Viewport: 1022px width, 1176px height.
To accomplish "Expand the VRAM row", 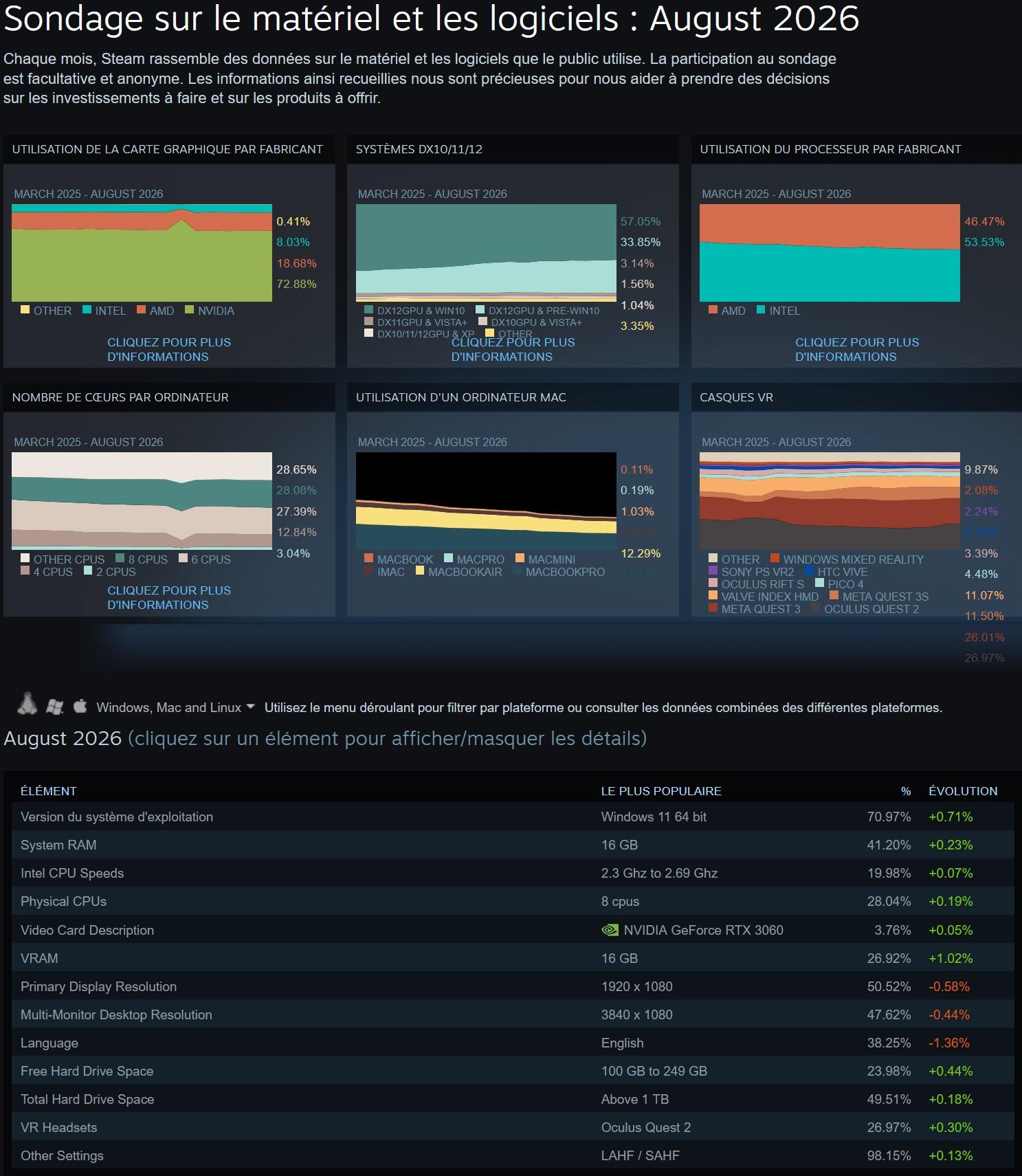I will [513, 958].
